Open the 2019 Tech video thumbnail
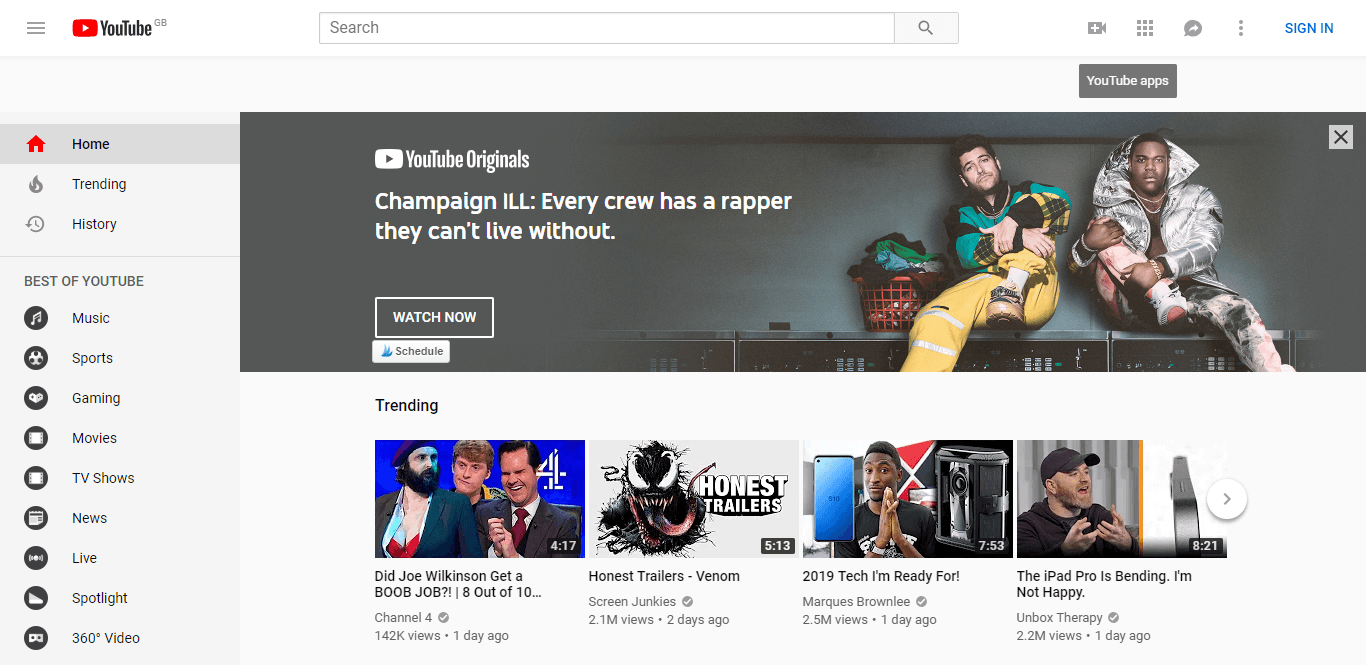This screenshot has width=1366, height=665. point(908,499)
